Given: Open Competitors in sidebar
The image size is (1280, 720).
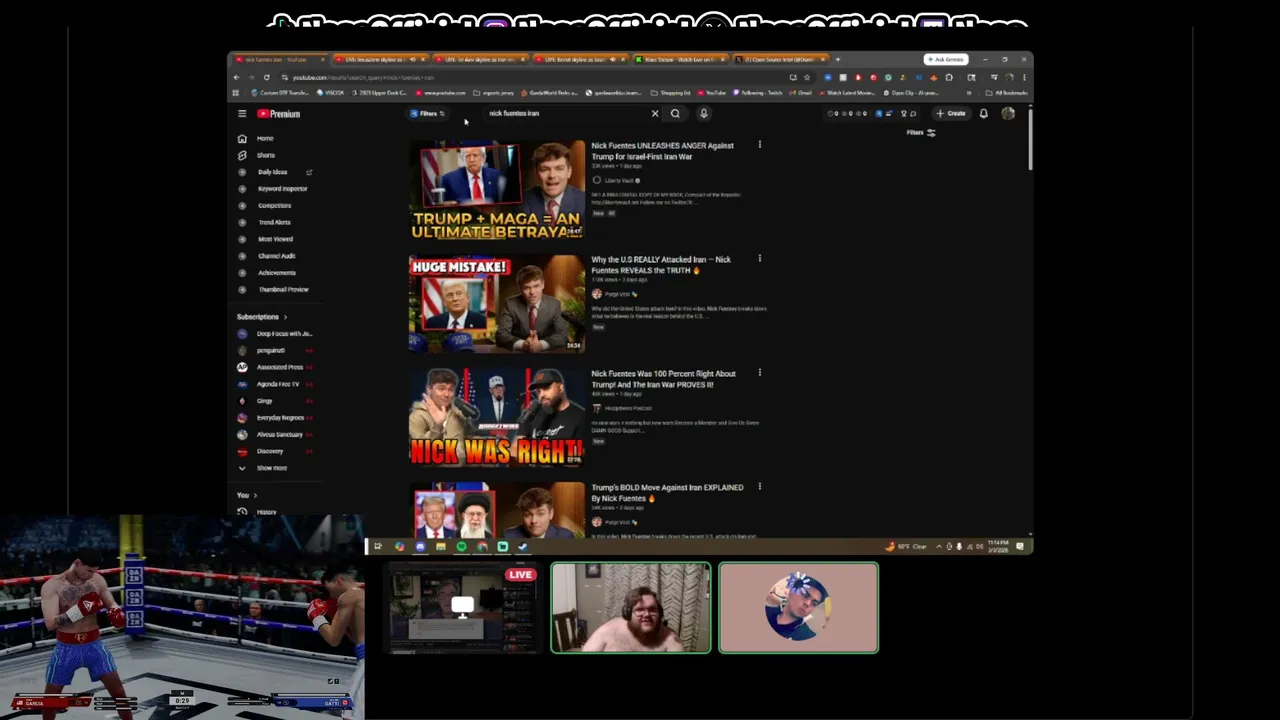Looking at the screenshot, I should click(277, 205).
